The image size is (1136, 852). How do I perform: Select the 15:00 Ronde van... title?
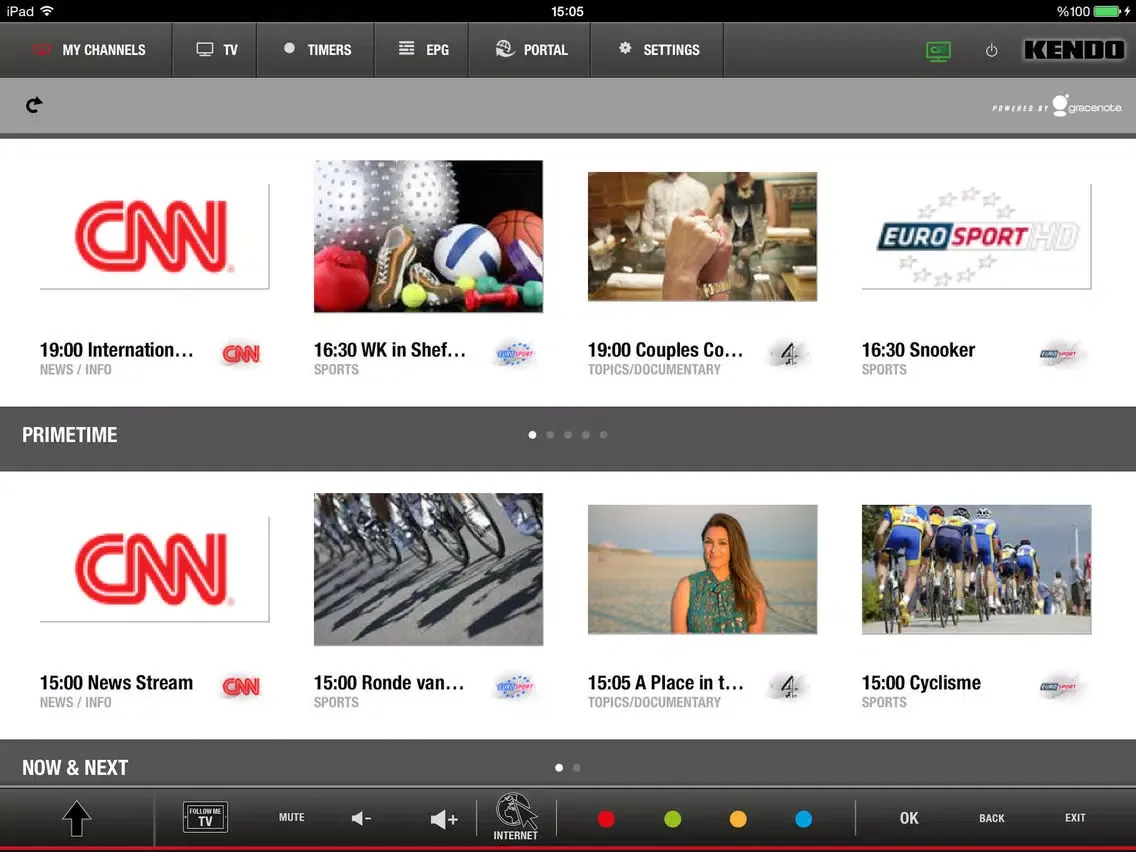pyautogui.click(x=389, y=682)
